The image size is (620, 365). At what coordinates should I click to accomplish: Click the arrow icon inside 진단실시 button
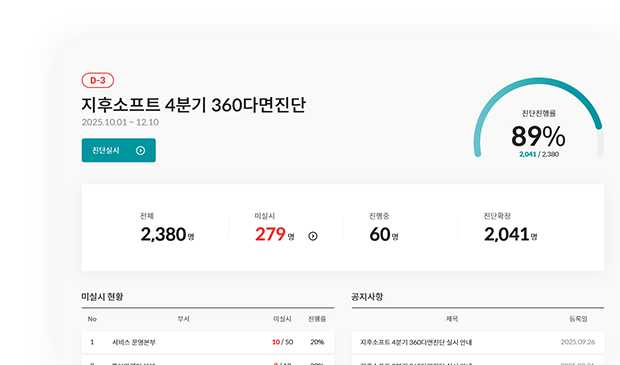click(140, 151)
